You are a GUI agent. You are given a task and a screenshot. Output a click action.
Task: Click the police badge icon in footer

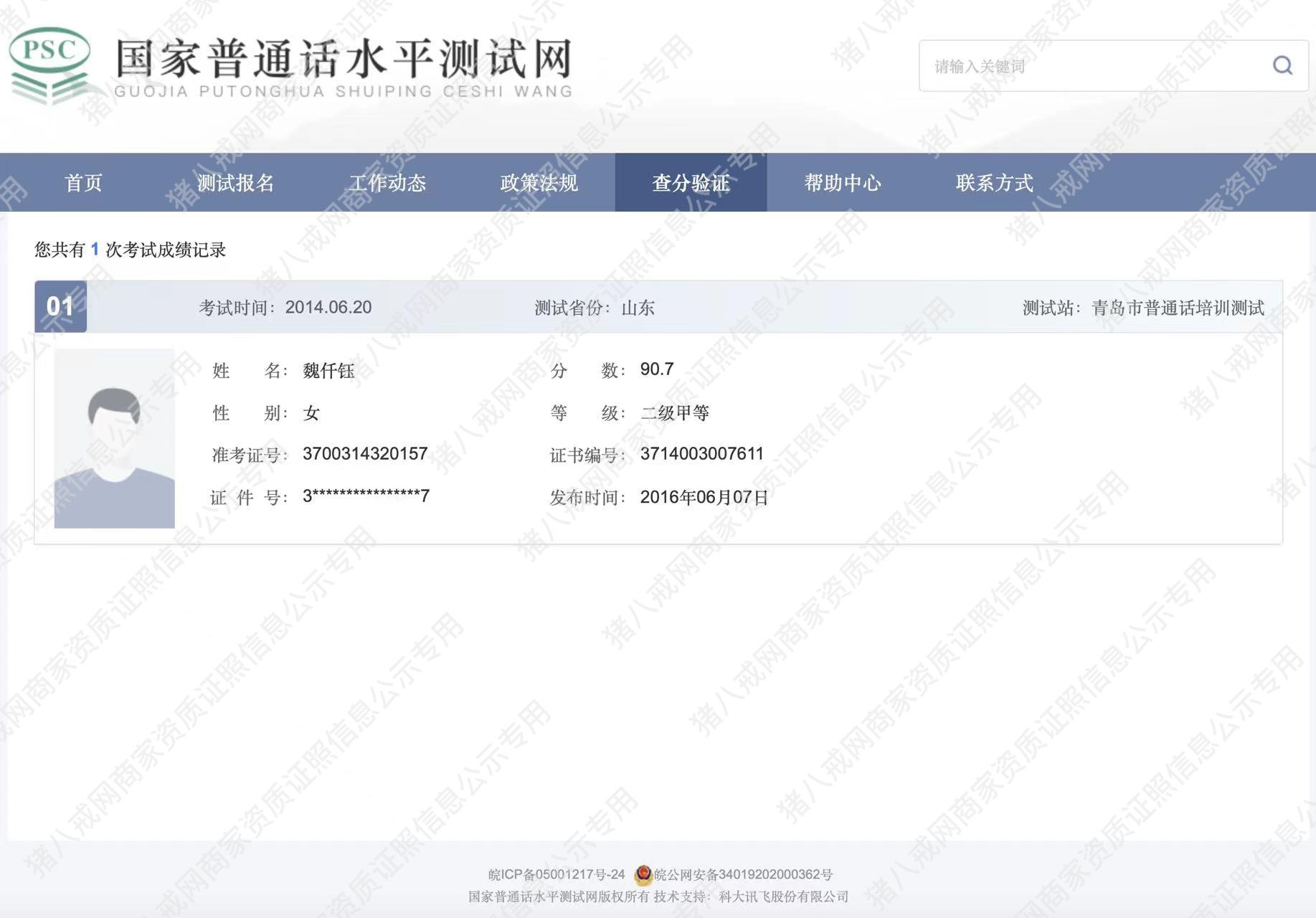pos(643,874)
